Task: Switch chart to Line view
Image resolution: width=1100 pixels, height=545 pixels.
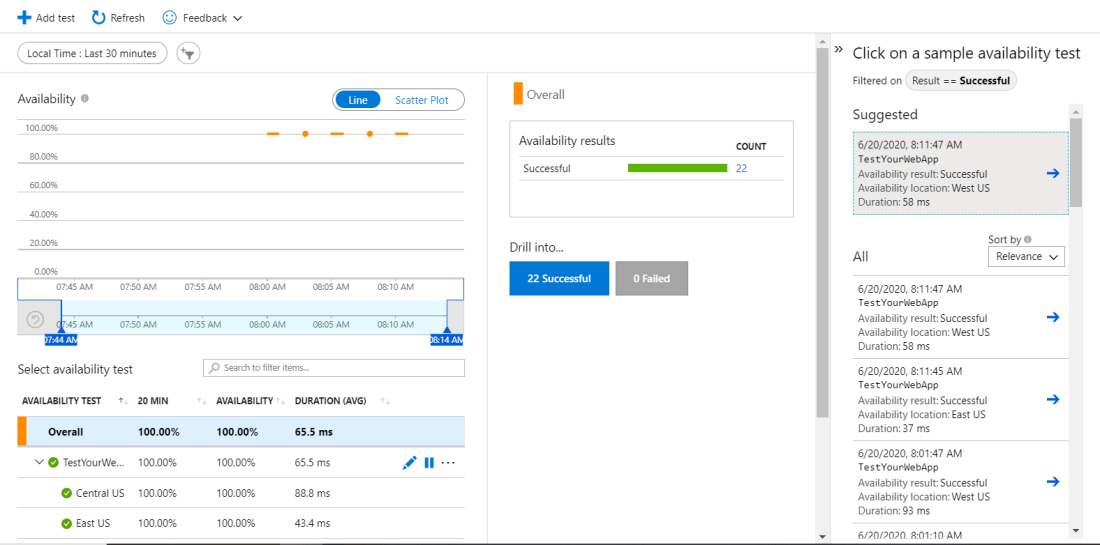Action: 358,100
